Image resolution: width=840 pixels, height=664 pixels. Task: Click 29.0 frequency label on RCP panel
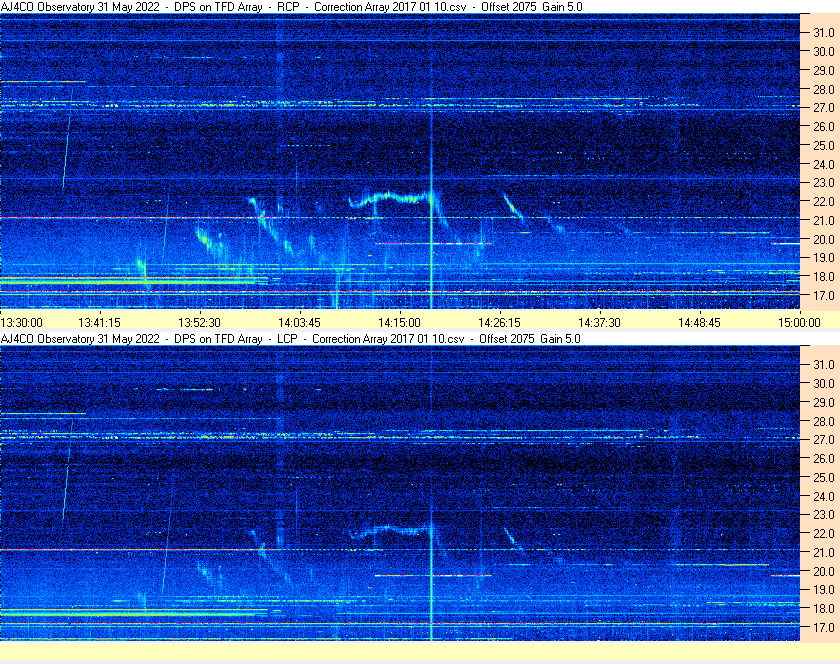pos(824,71)
